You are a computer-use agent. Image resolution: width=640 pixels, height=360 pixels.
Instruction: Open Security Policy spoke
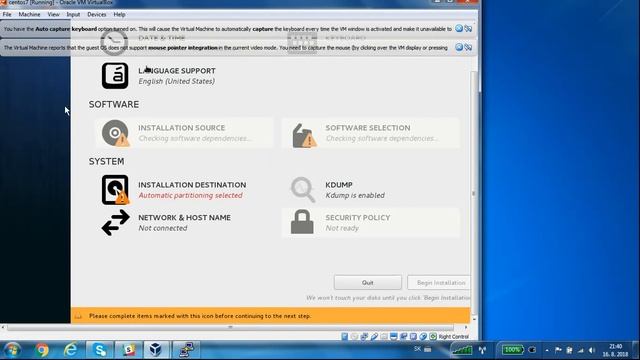[371, 222]
